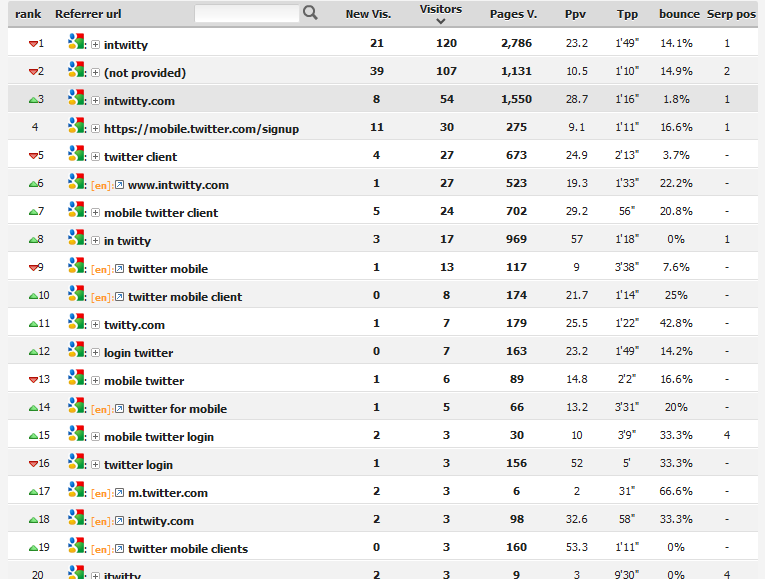The height and width of the screenshot is (579, 765).
Task: Click red down-trend arrow at rank 2
Action: pos(33,72)
